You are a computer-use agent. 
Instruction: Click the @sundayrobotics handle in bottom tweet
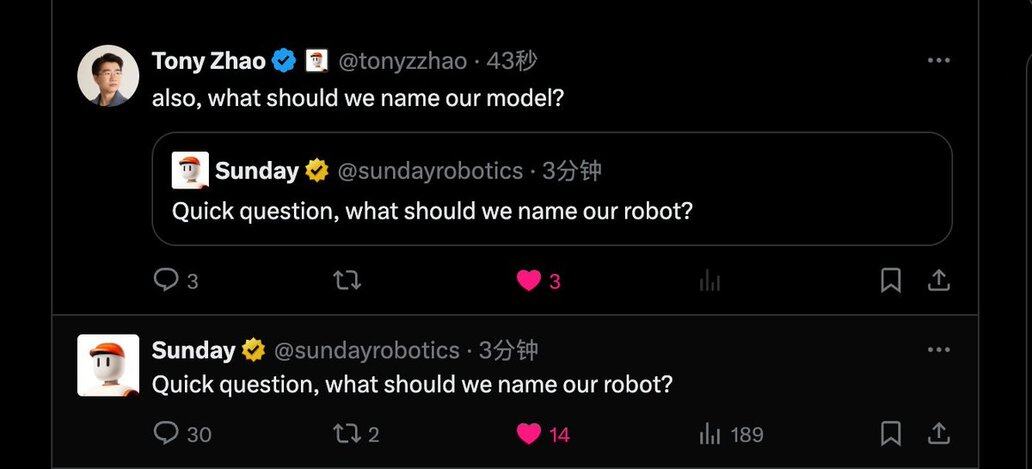click(366, 350)
